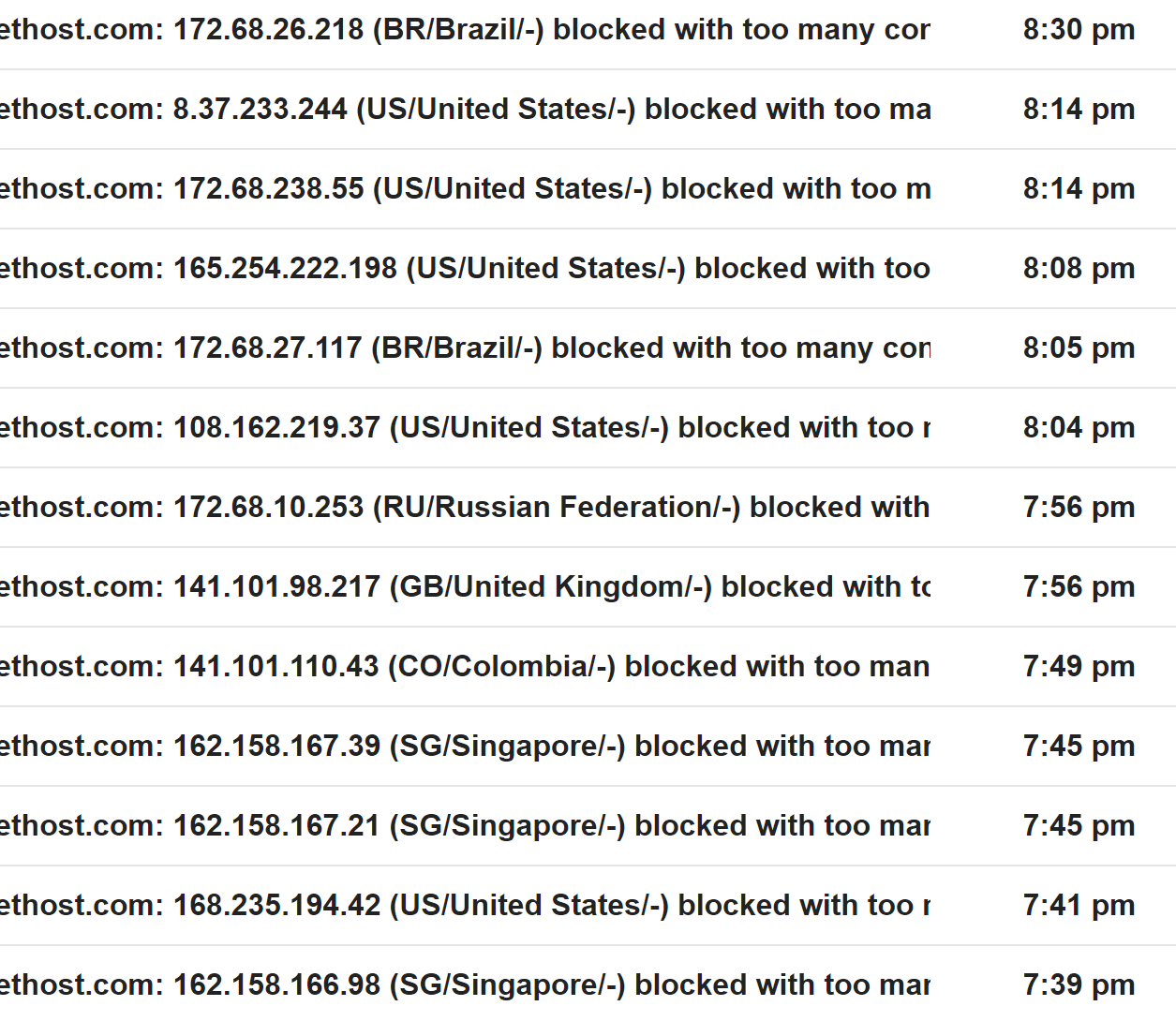Click the email about 172.68.27.117 Brazil
The height and width of the screenshot is (1021, 1176).
tap(464, 348)
